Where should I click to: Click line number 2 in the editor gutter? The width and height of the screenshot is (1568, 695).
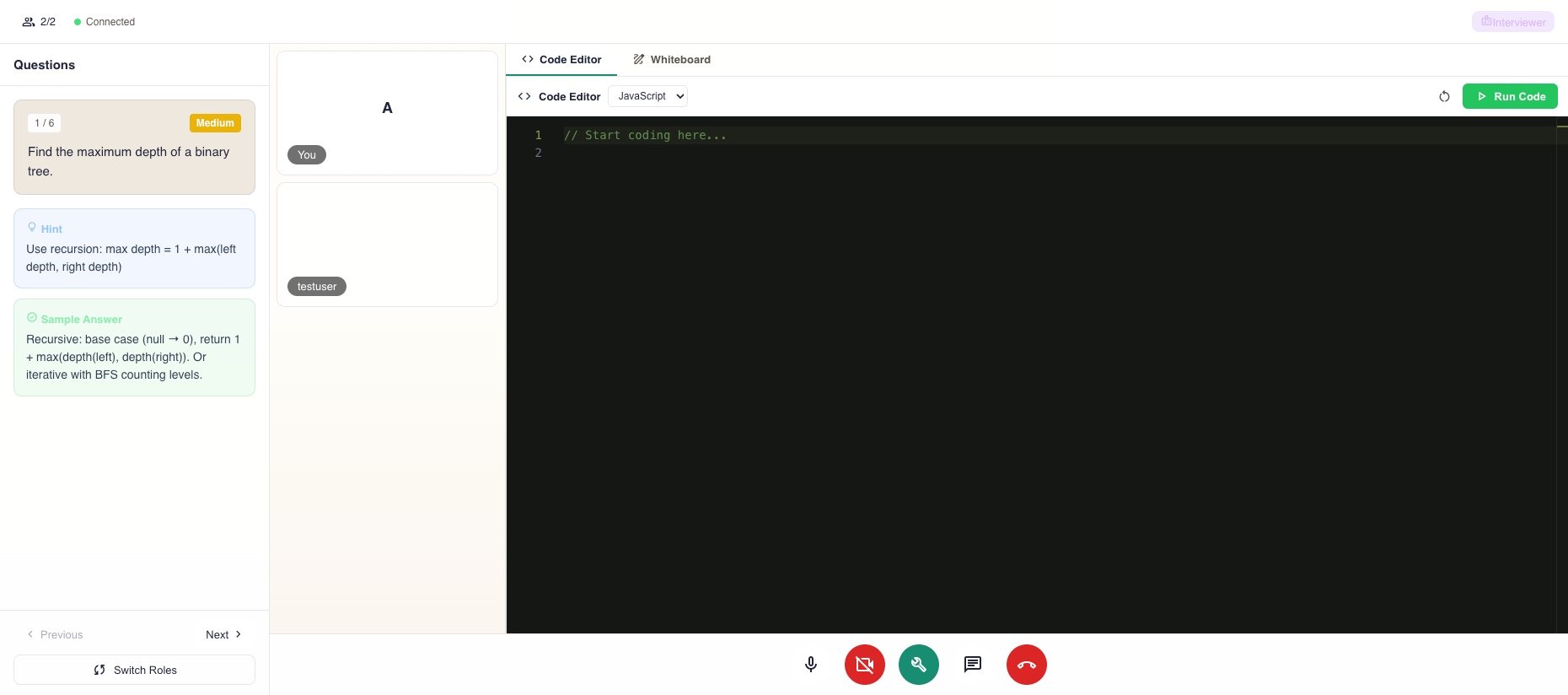click(539, 153)
